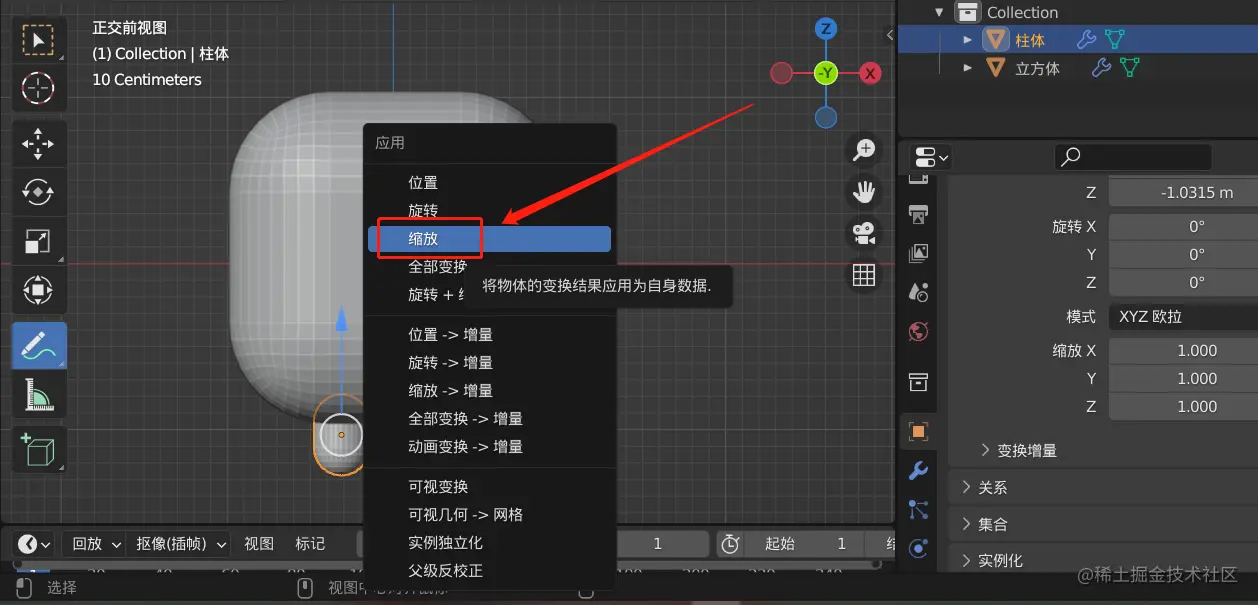Select the Measure tool
This screenshot has height=605, width=1258.
pyautogui.click(x=38, y=396)
